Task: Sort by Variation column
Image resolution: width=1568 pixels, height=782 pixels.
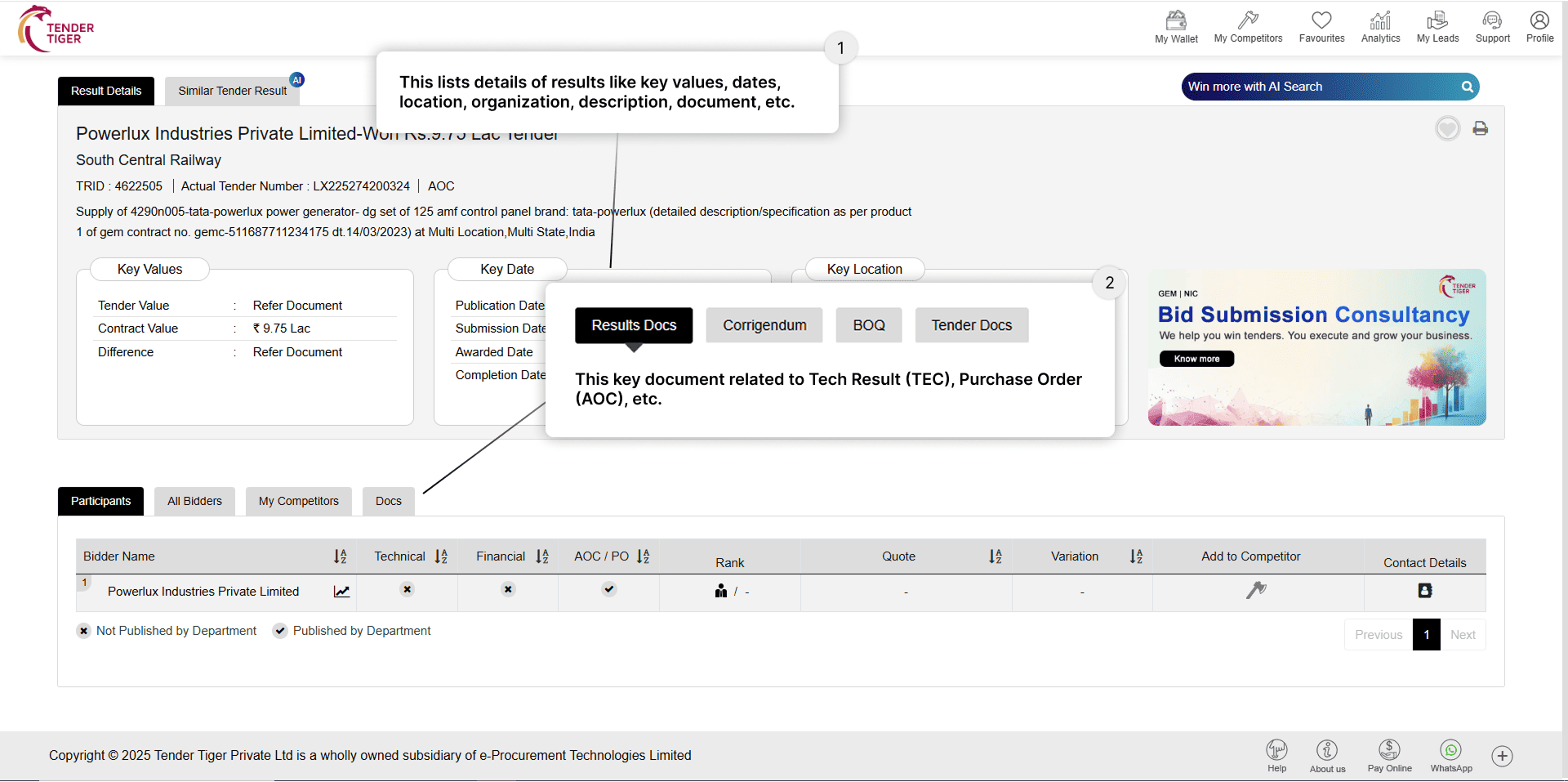Action: pos(1136,556)
